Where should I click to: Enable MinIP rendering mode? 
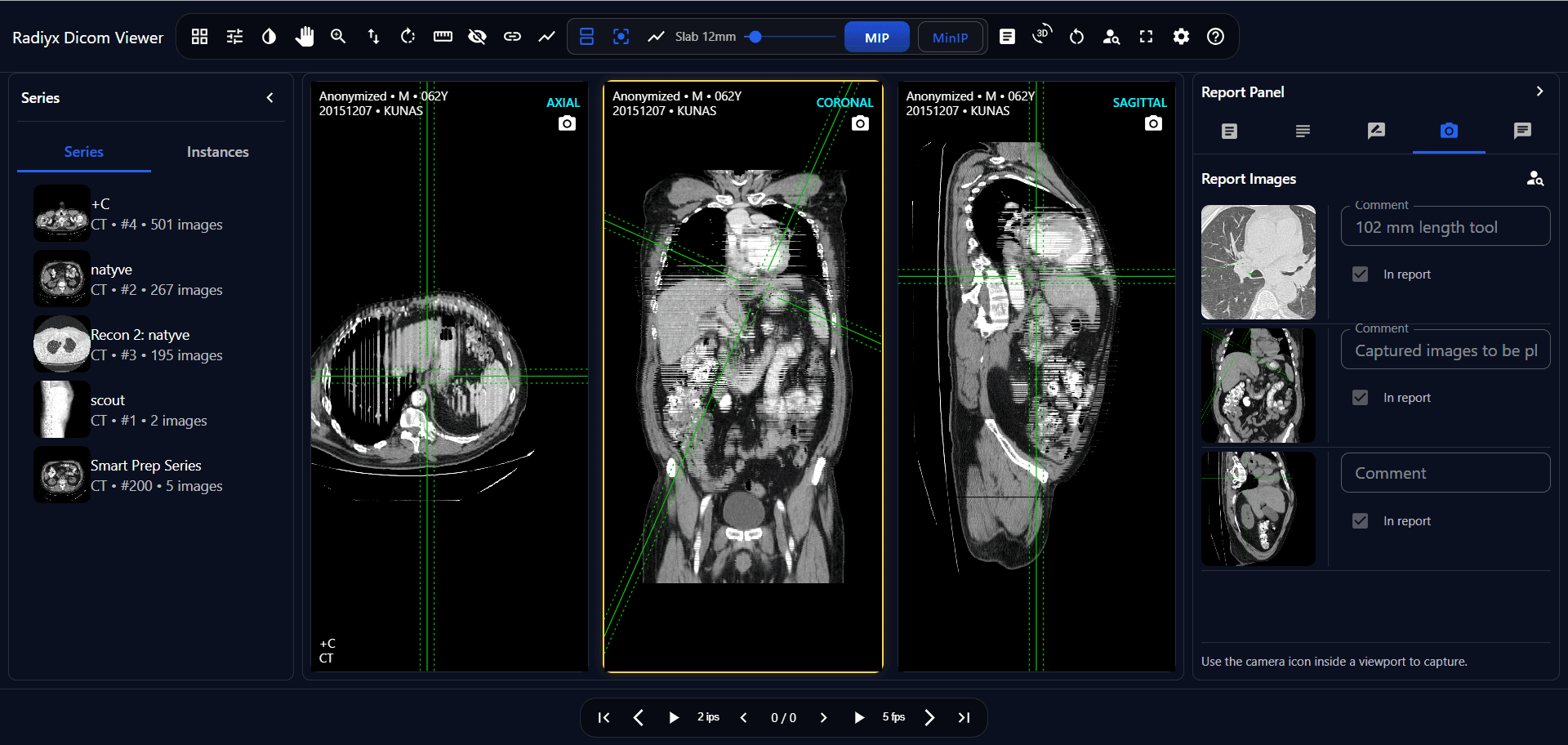pos(951,36)
